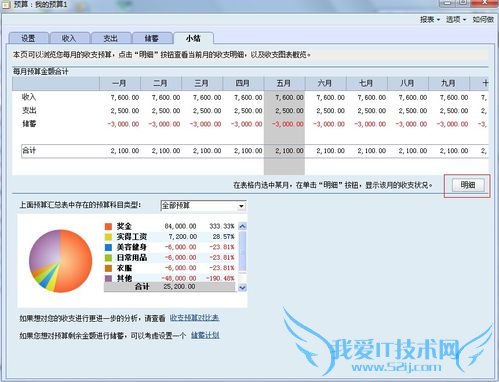Screen dimensions: 499x382
Task: Select the 八月 column header
Action: pos(408,83)
